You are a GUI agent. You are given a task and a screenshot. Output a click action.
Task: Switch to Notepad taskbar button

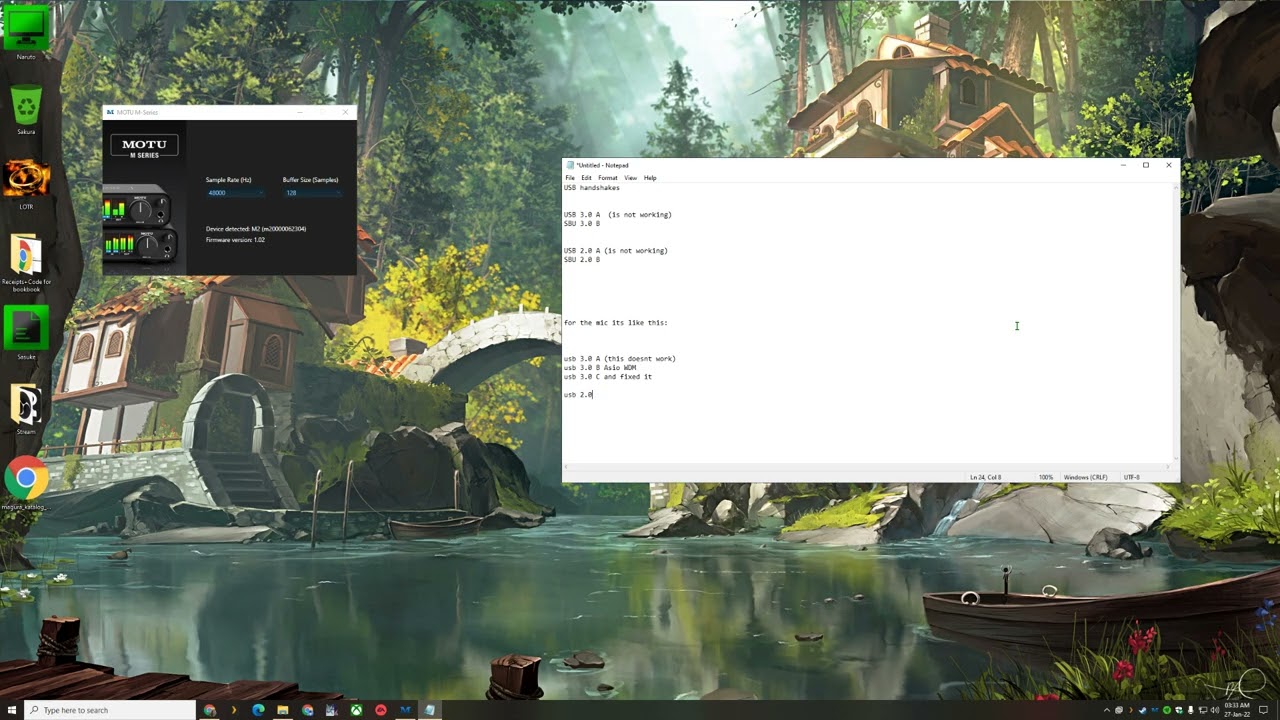pos(430,710)
